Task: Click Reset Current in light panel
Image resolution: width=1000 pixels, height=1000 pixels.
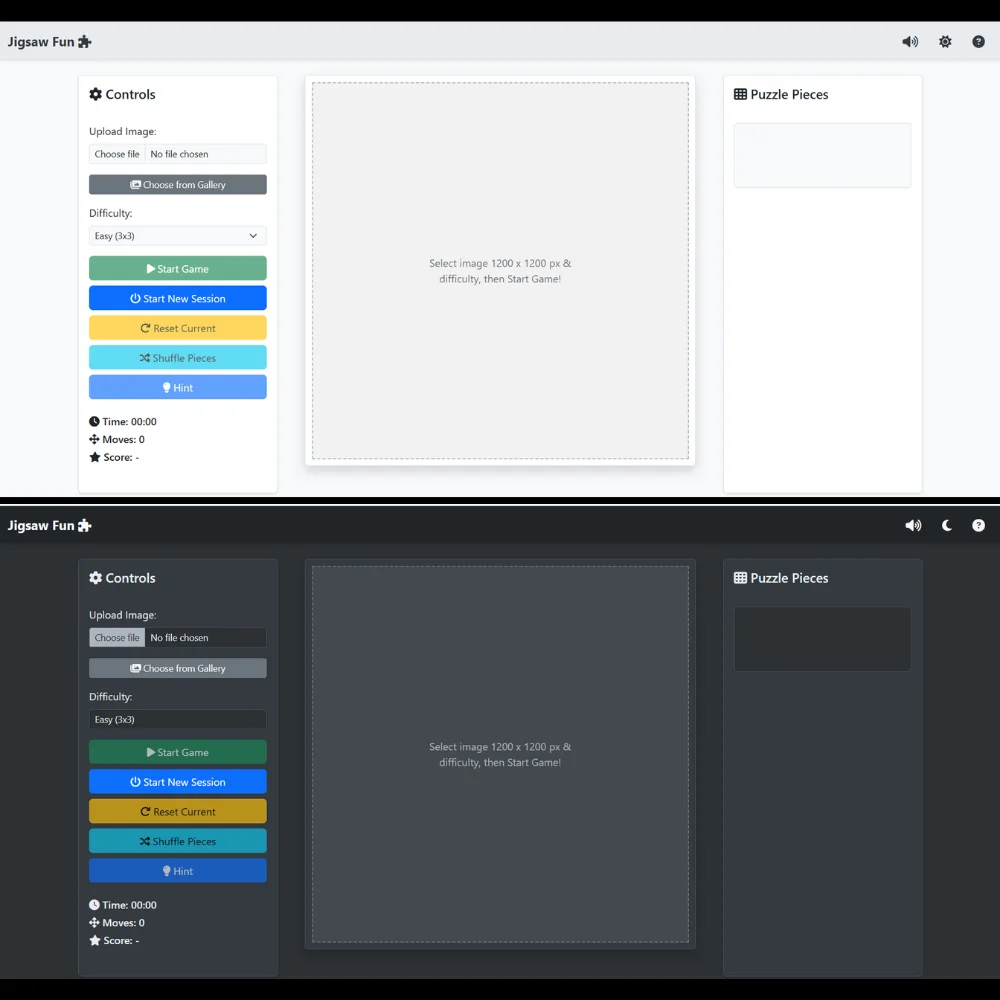Action: point(178,328)
